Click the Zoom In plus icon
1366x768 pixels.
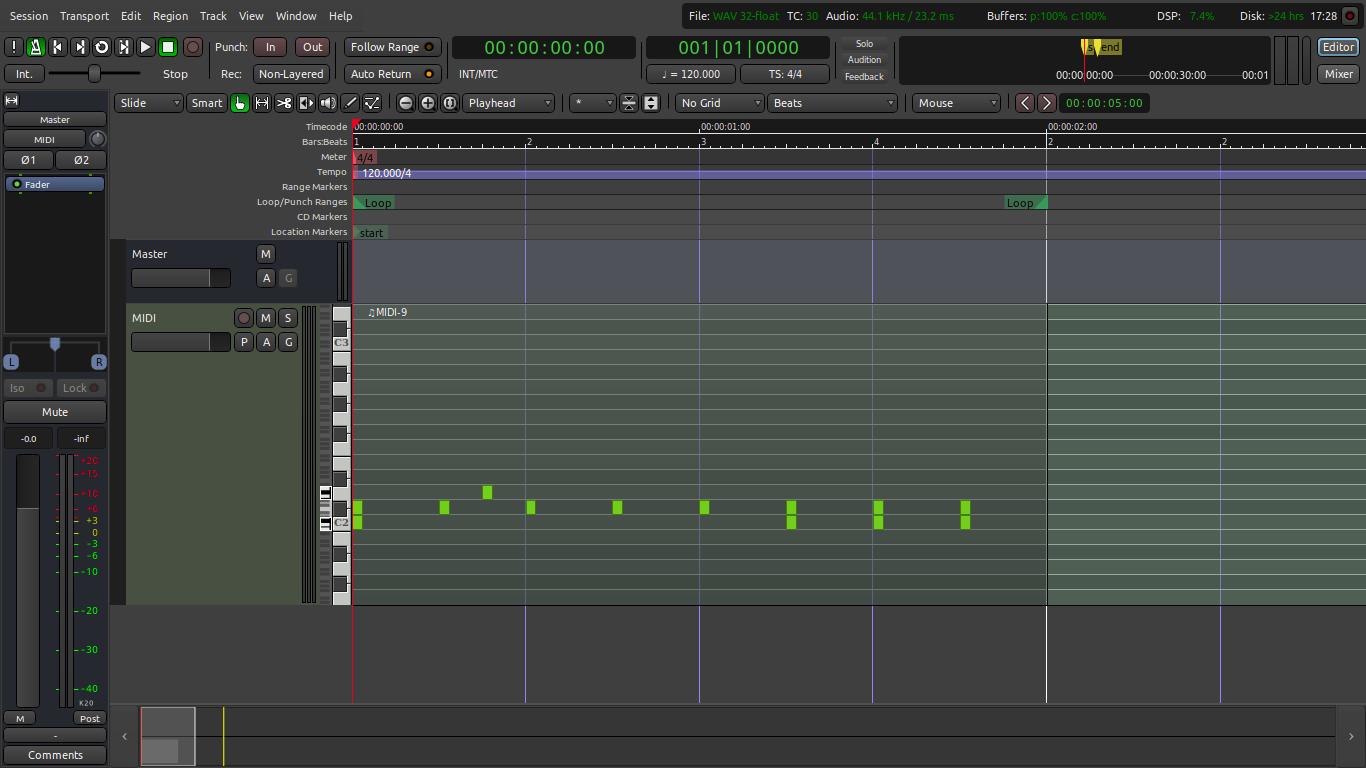(x=427, y=103)
